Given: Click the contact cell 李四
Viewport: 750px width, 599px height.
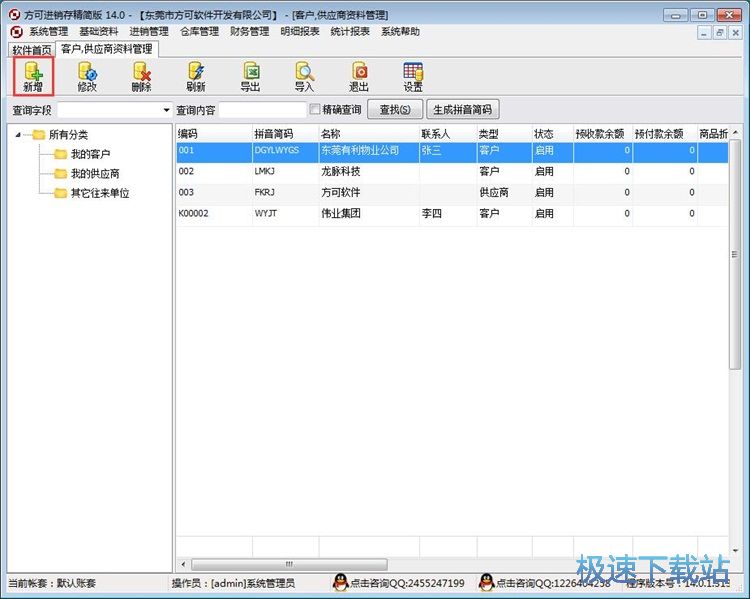Looking at the screenshot, I should [x=448, y=215].
